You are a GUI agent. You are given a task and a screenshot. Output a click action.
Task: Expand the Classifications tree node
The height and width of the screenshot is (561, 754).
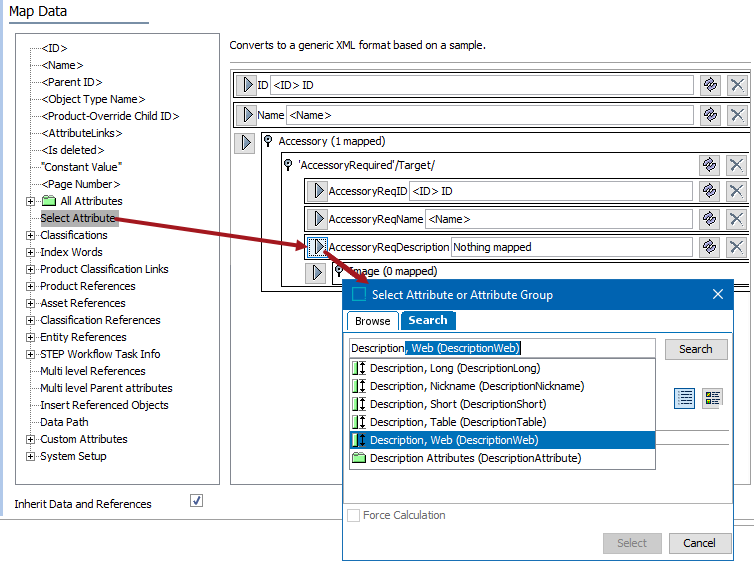point(31,235)
